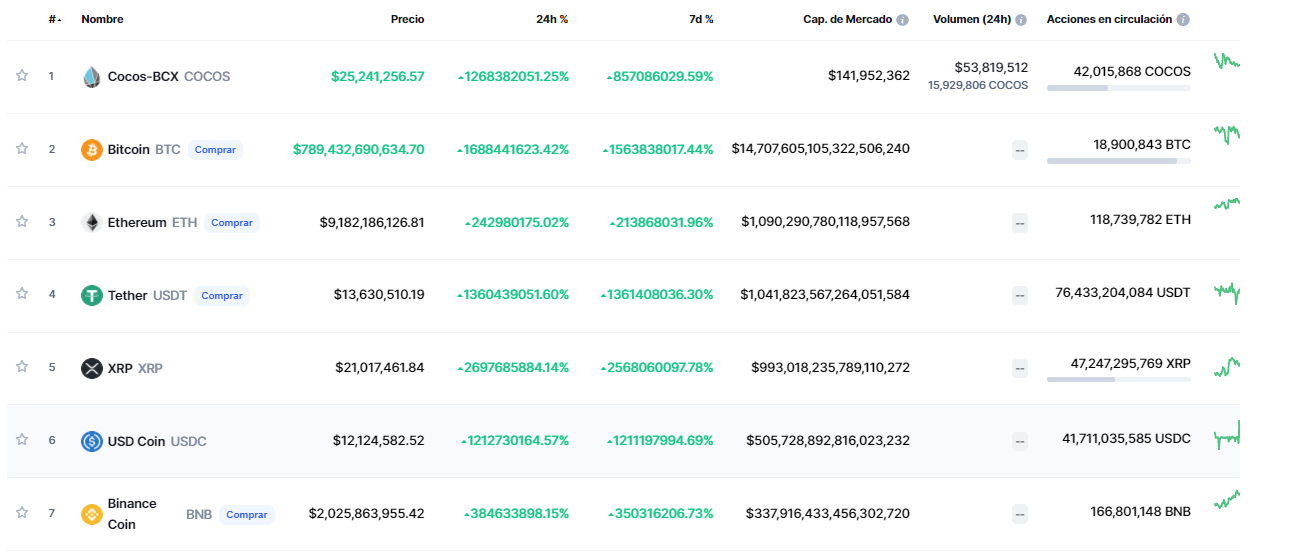Image resolution: width=1289 pixels, height=552 pixels.
Task: Toggle the watchlist star for Ethereum
Action: pos(22,222)
